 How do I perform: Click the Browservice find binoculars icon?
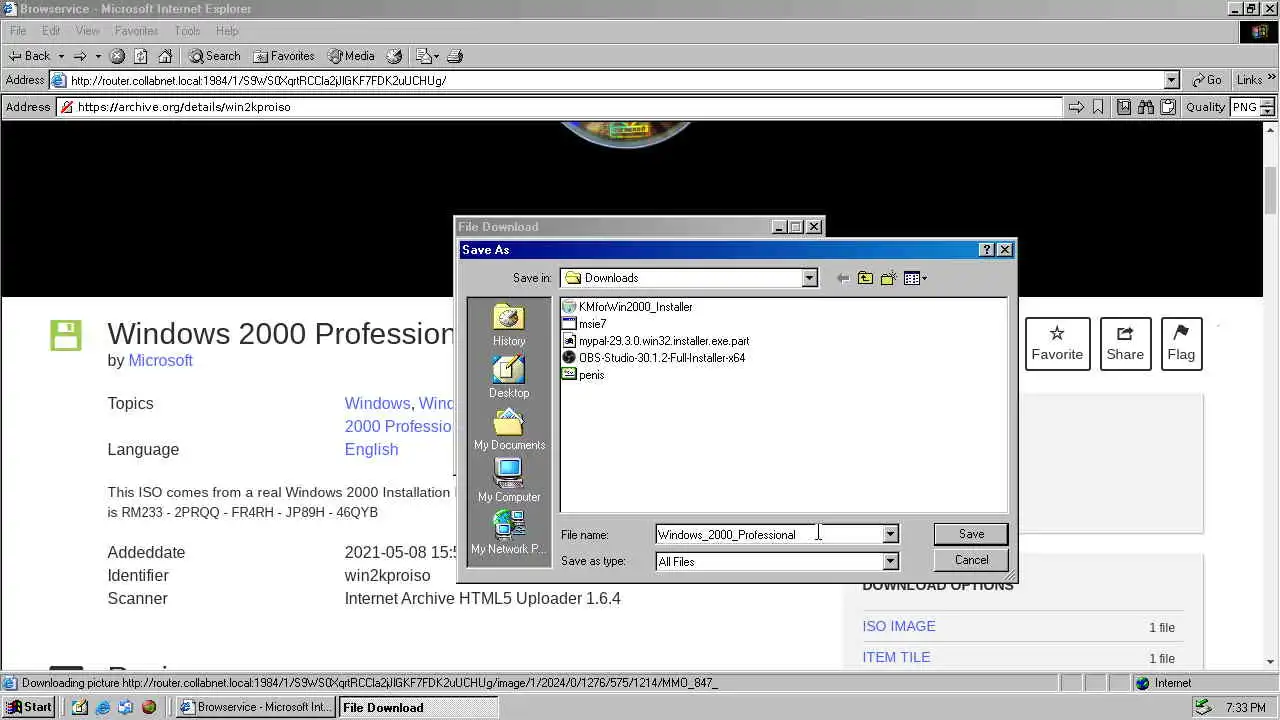(x=1146, y=107)
